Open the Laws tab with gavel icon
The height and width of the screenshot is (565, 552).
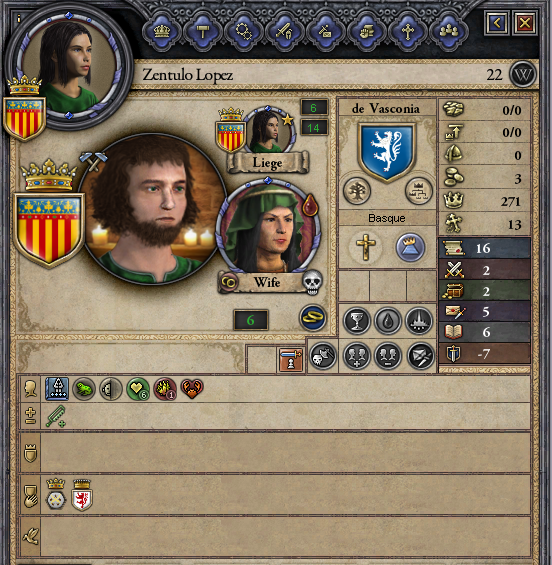coord(203,31)
